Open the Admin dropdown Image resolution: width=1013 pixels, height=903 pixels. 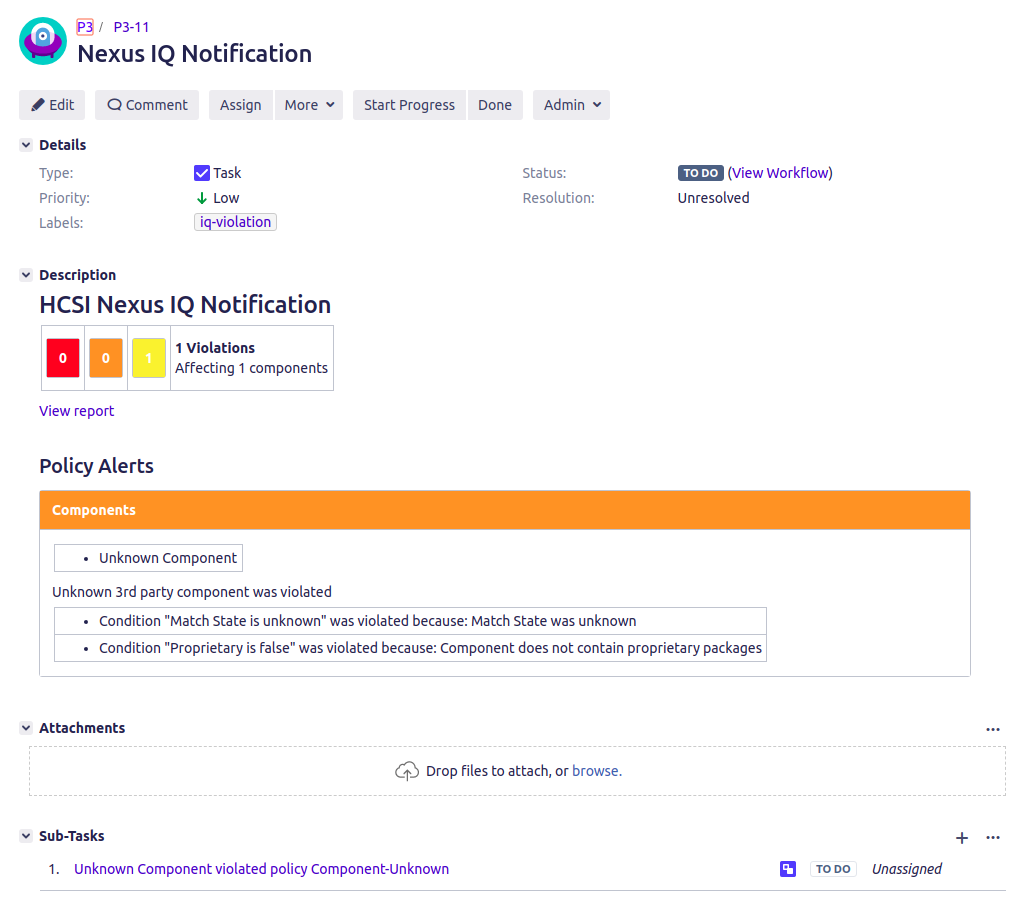pos(571,104)
